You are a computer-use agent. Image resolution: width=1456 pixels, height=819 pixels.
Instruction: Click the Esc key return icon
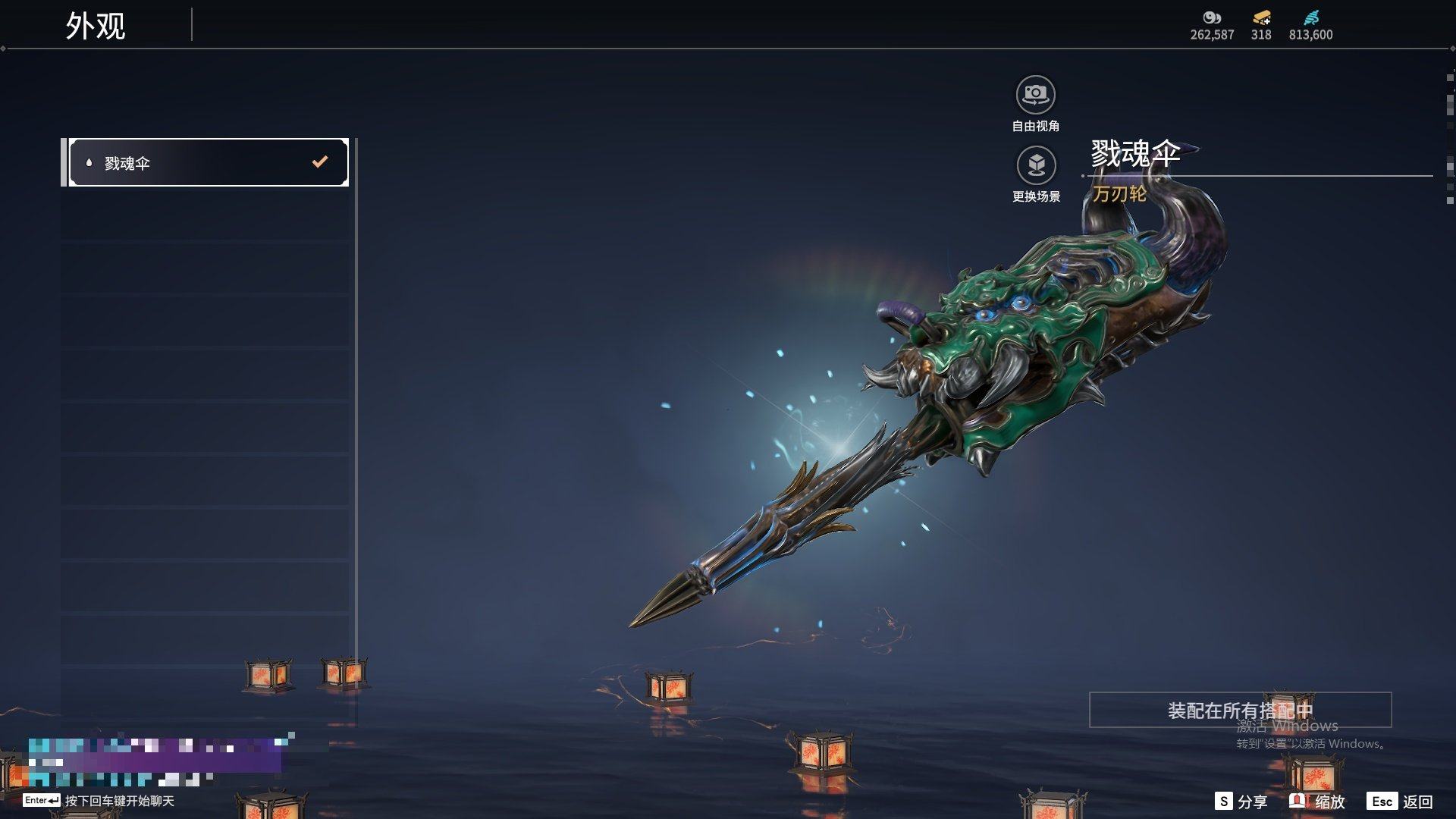click(x=1382, y=801)
